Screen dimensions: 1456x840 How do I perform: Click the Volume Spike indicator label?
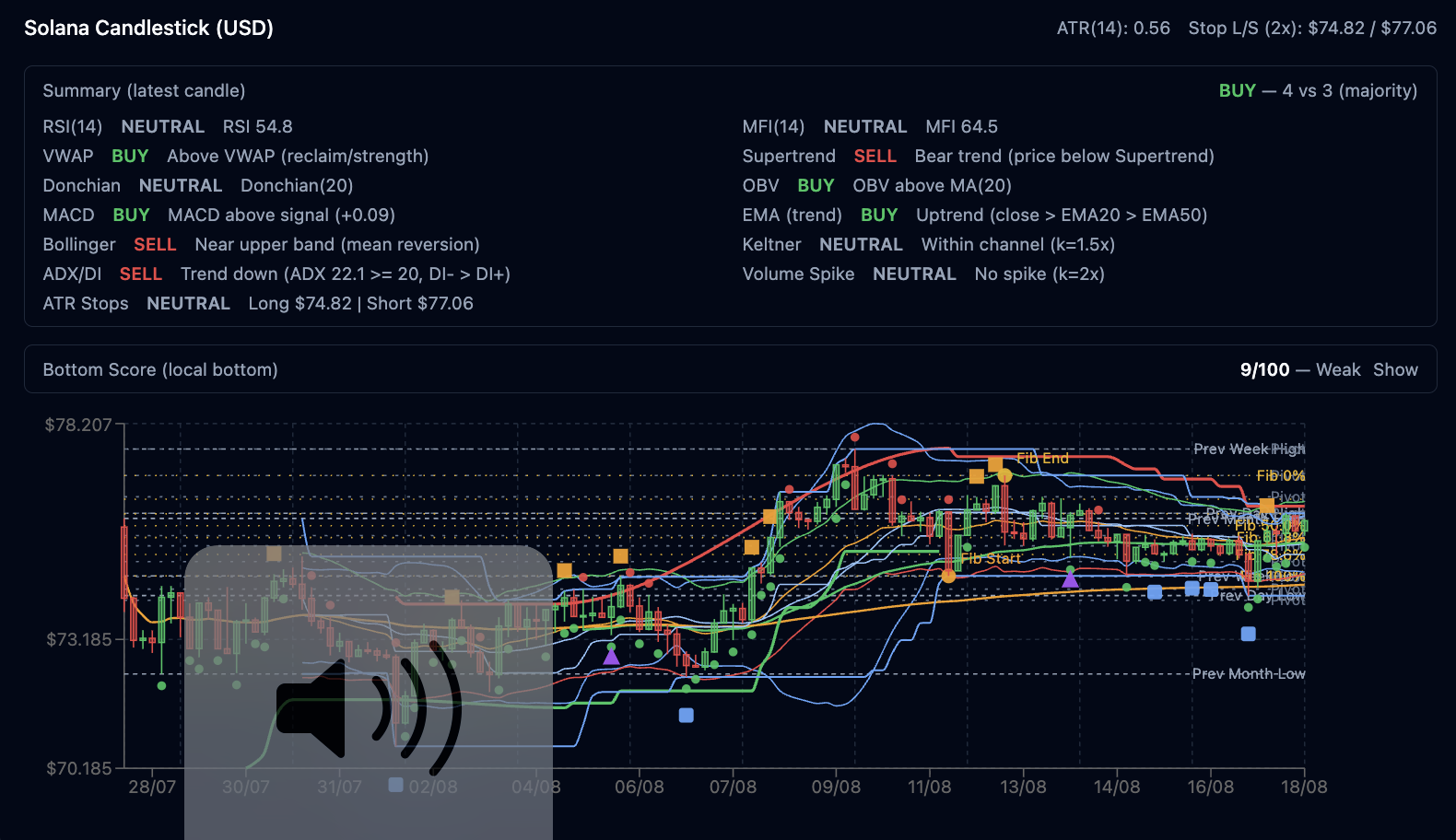click(x=799, y=274)
